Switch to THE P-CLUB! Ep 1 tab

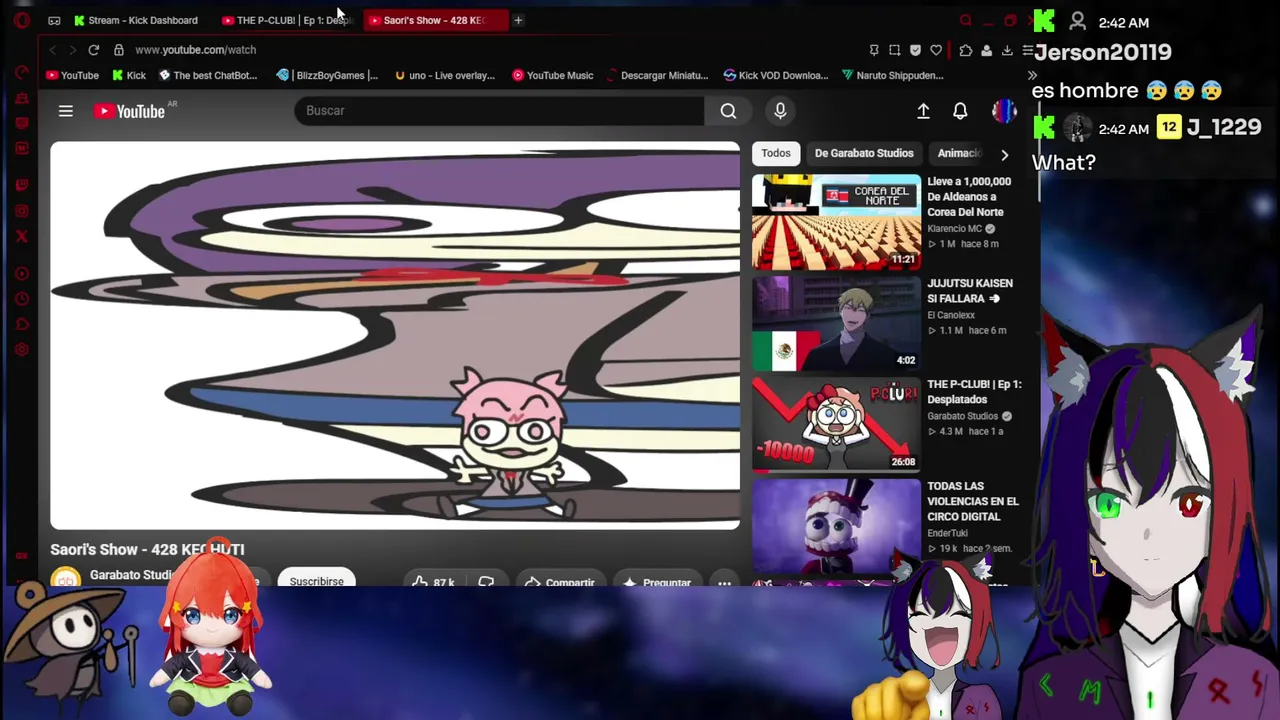point(286,20)
